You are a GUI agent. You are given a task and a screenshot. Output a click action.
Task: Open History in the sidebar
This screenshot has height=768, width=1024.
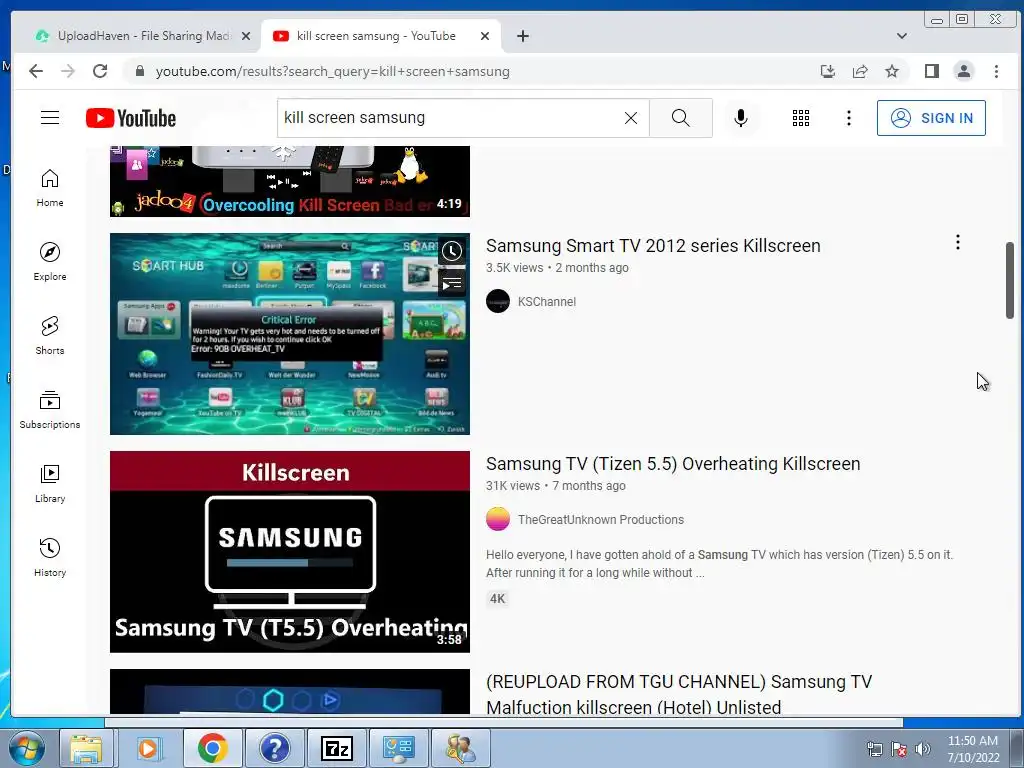(x=50, y=557)
